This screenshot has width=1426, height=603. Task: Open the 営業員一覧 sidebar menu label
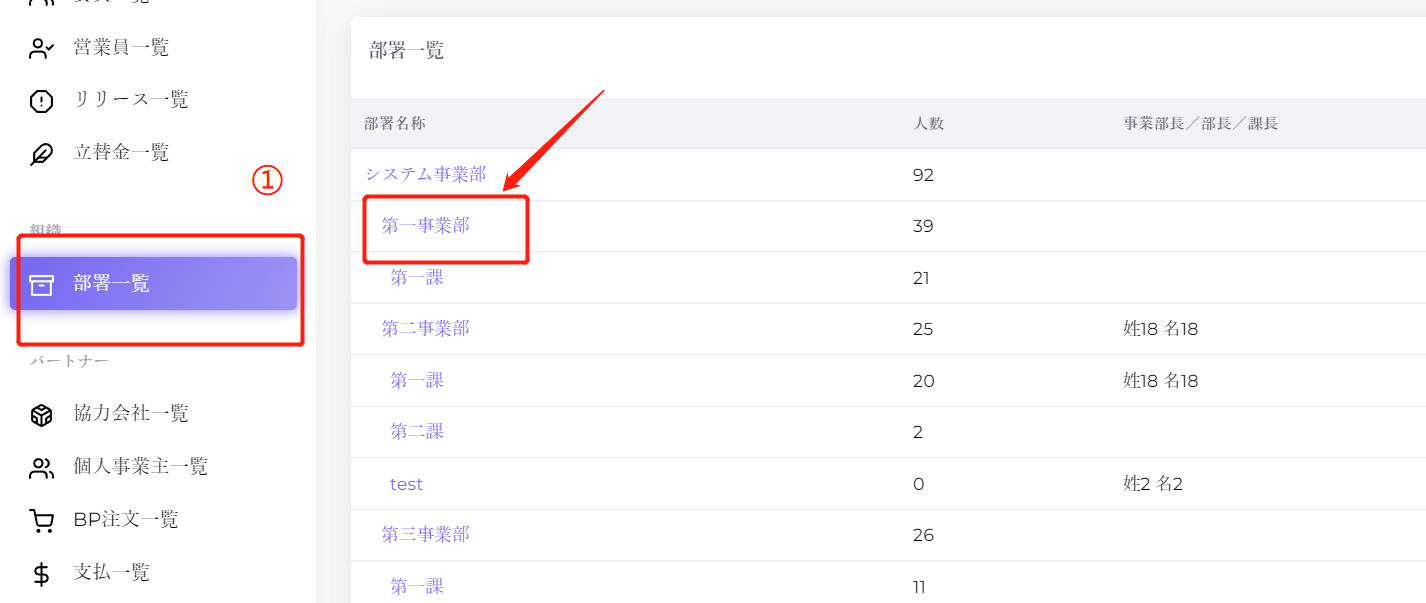click(x=121, y=47)
